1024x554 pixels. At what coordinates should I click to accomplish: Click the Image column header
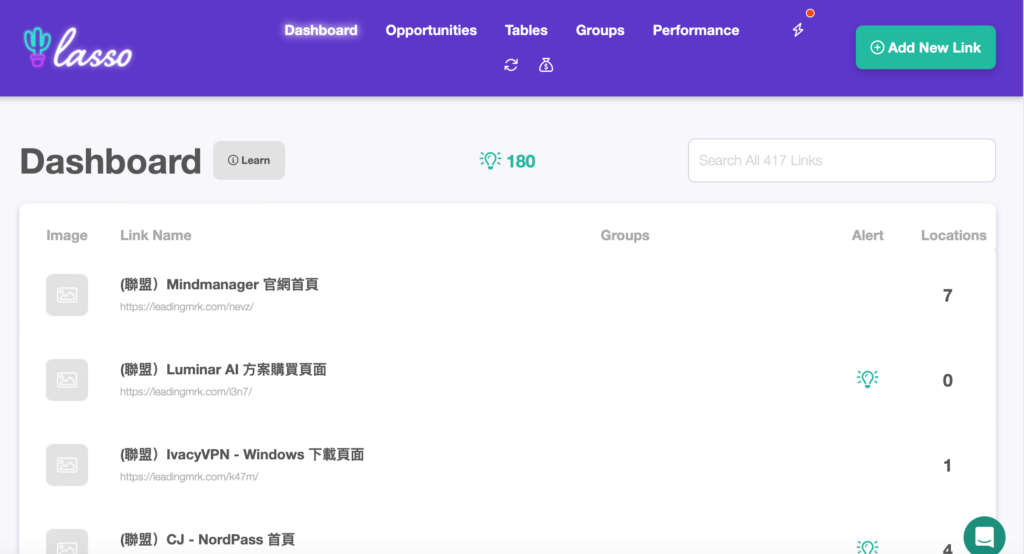67,235
